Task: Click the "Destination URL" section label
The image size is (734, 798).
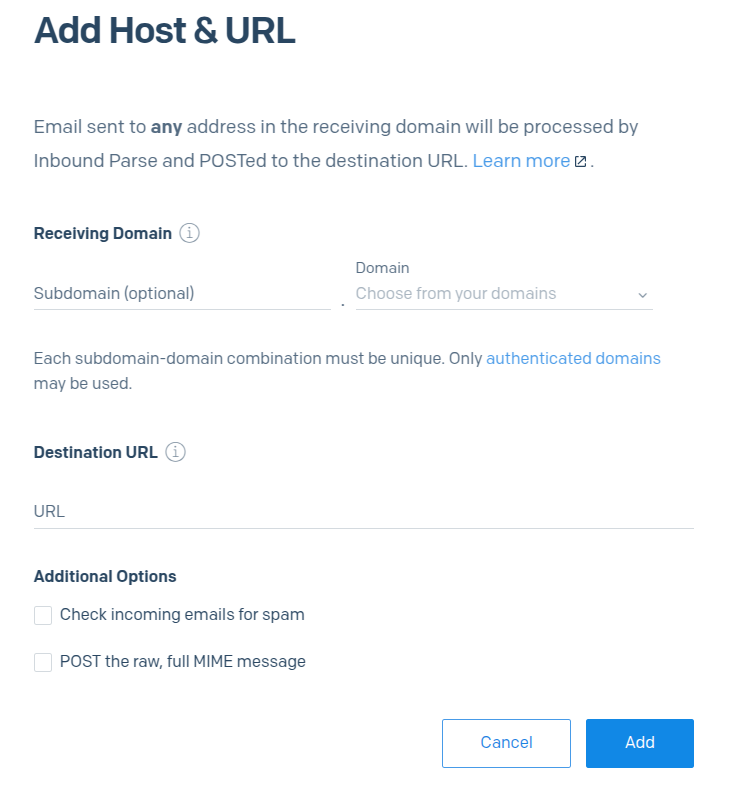Action: [96, 452]
